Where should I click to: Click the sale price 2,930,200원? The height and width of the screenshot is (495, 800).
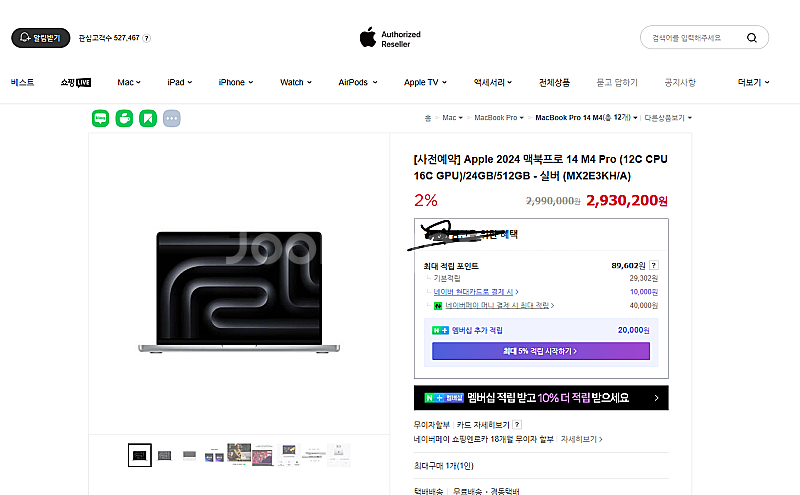click(x=627, y=201)
